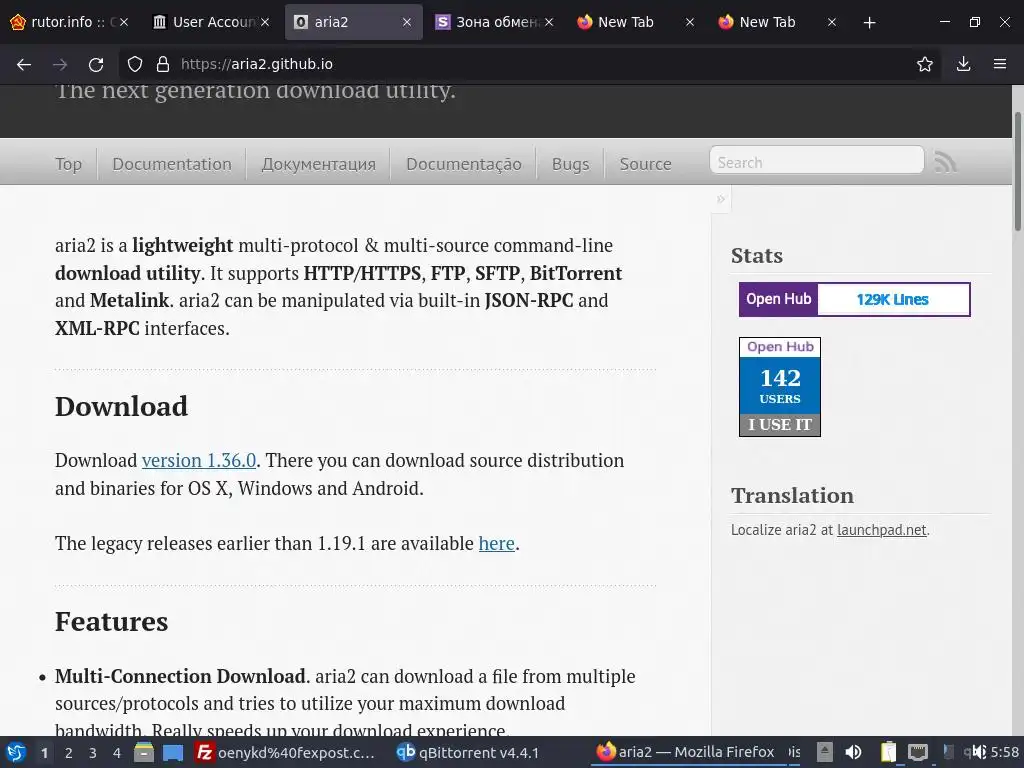Follow the version 1.36.0 download link
Screen dimensions: 1024x768
(x=199, y=460)
